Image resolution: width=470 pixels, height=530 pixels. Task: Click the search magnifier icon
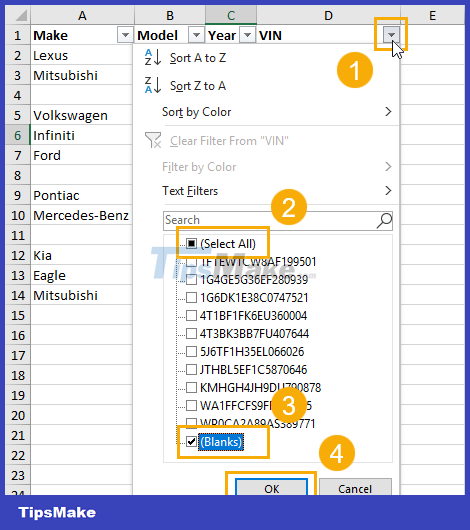point(384,220)
